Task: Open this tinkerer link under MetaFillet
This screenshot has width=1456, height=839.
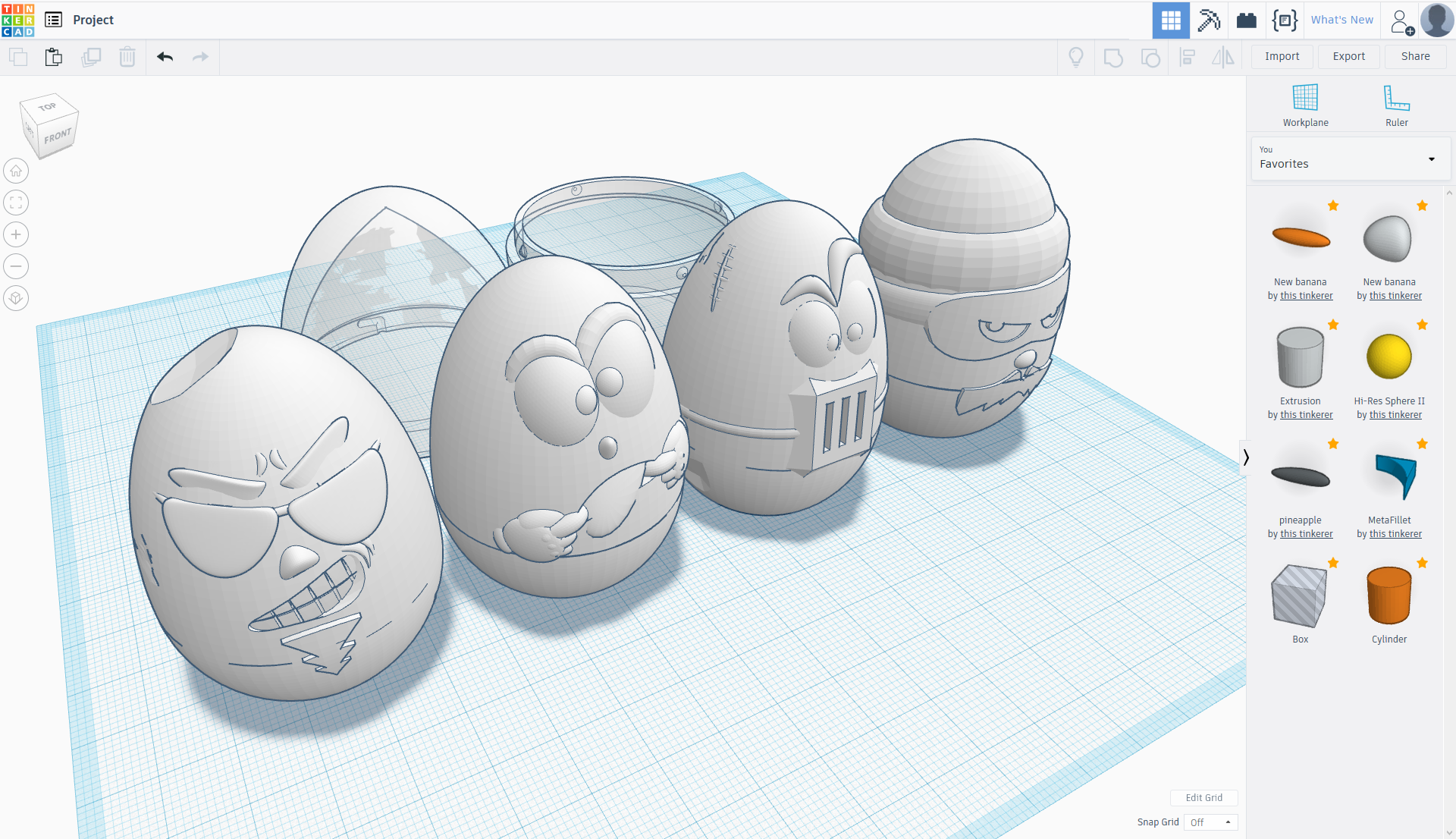Action: coord(1395,534)
